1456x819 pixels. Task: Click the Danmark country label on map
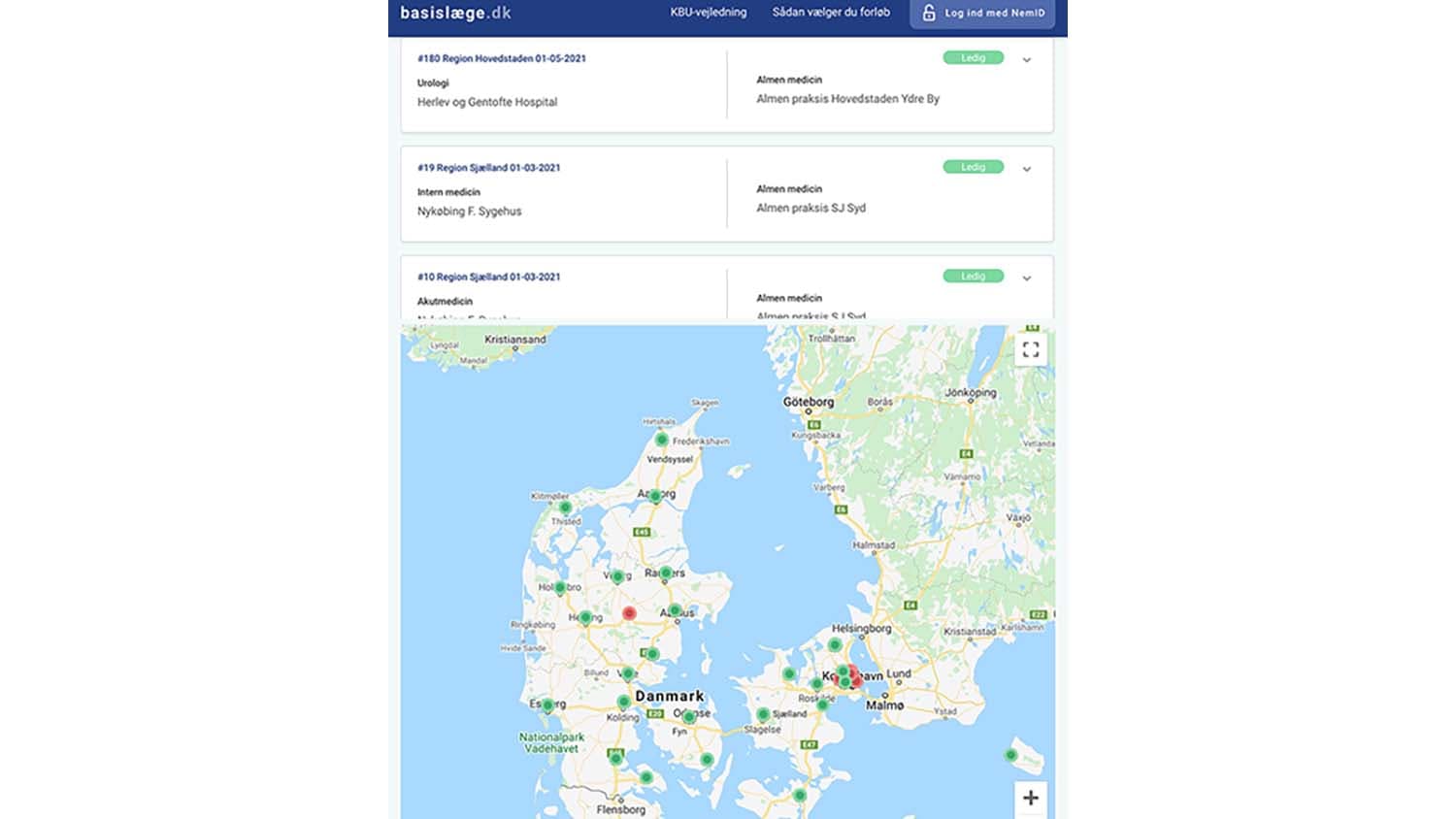[669, 696]
